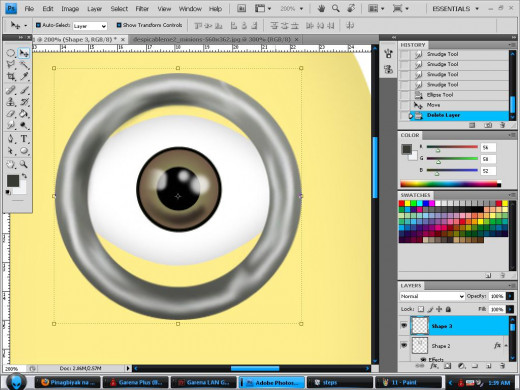520x390 pixels.
Task: Click Zoom tool in application bar
Action: click(x=336, y=9)
